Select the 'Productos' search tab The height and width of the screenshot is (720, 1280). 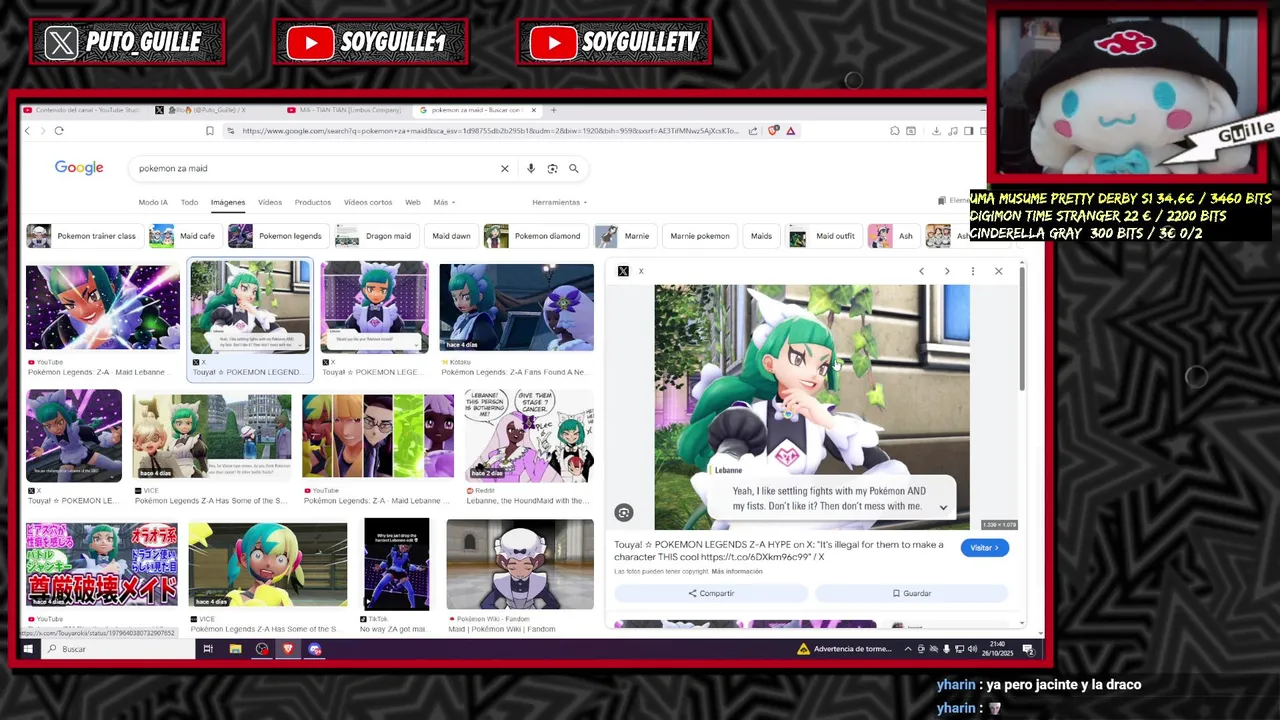point(313,202)
